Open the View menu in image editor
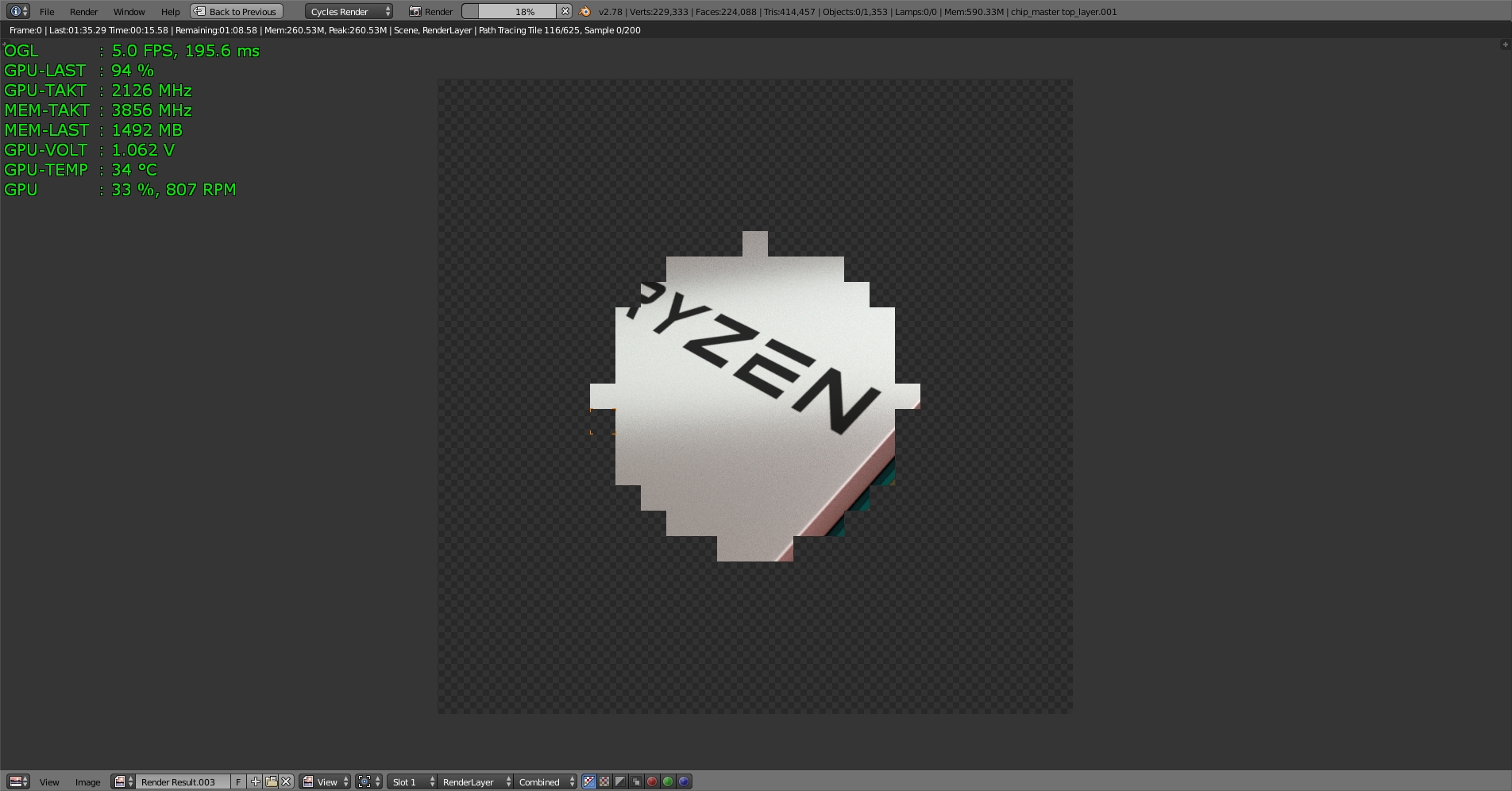Screen dimensions: 1512x791 click(49, 782)
